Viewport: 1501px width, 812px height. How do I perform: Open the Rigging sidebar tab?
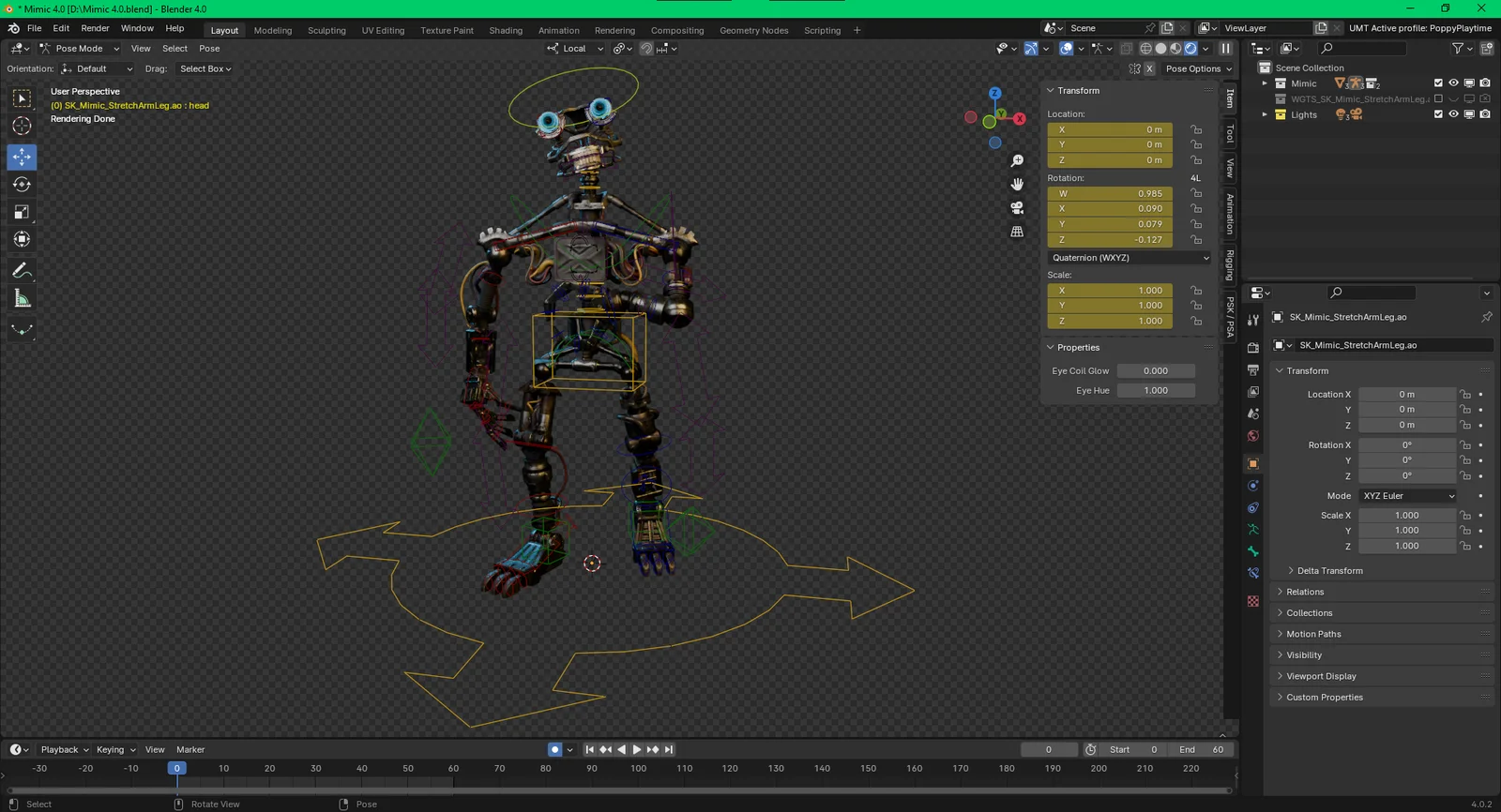point(1230,265)
